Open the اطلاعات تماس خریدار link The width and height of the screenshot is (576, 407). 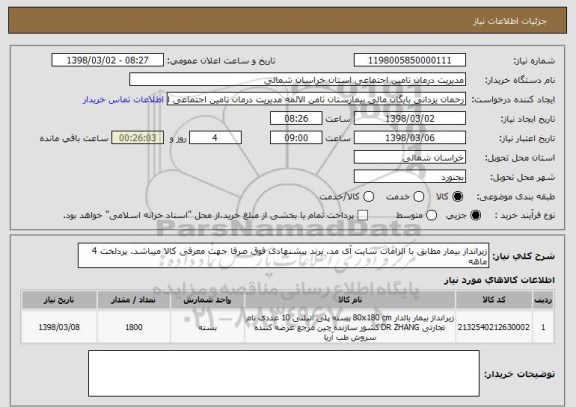(x=123, y=100)
